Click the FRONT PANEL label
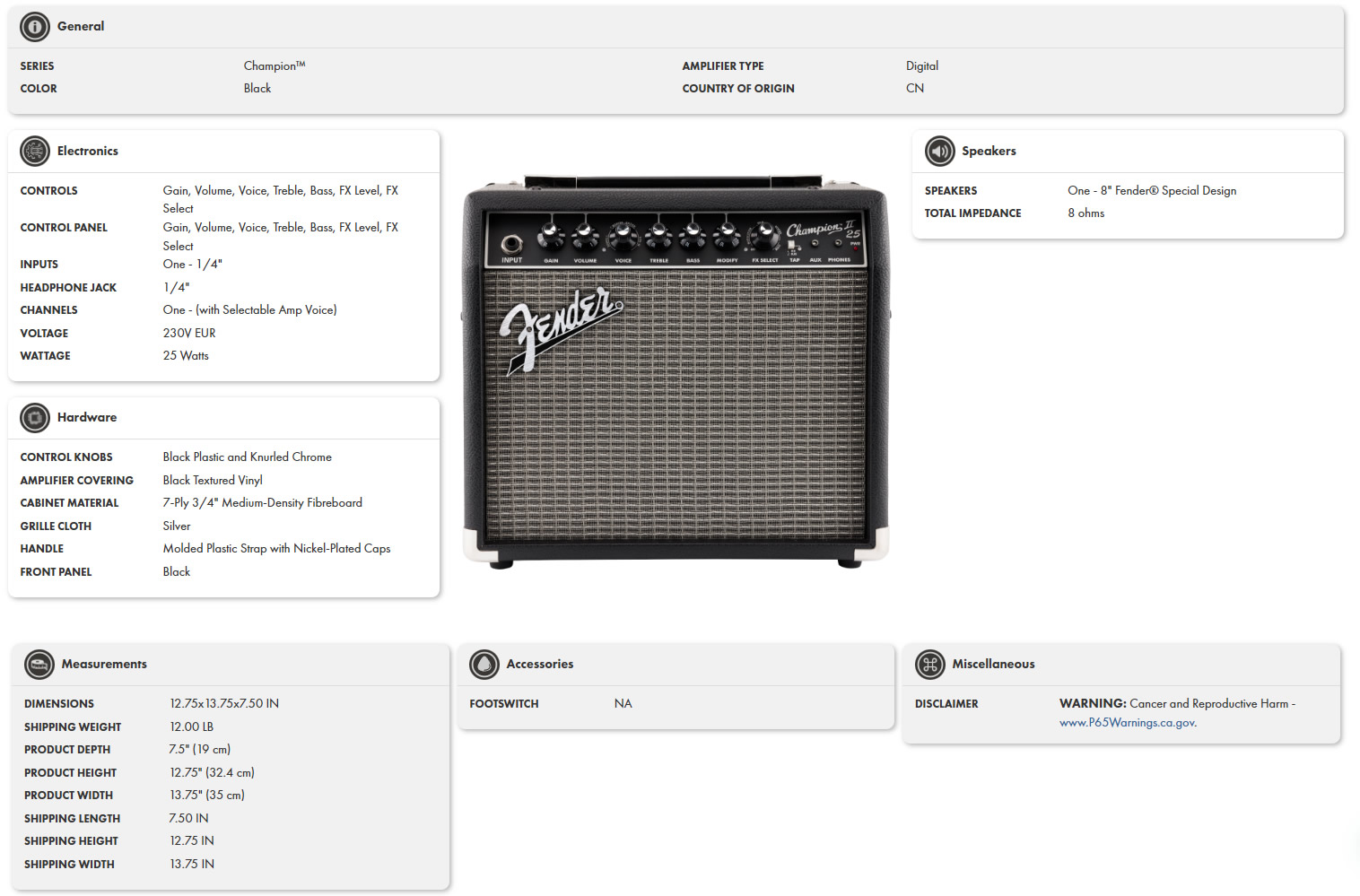1360x896 pixels. [x=56, y=572]
